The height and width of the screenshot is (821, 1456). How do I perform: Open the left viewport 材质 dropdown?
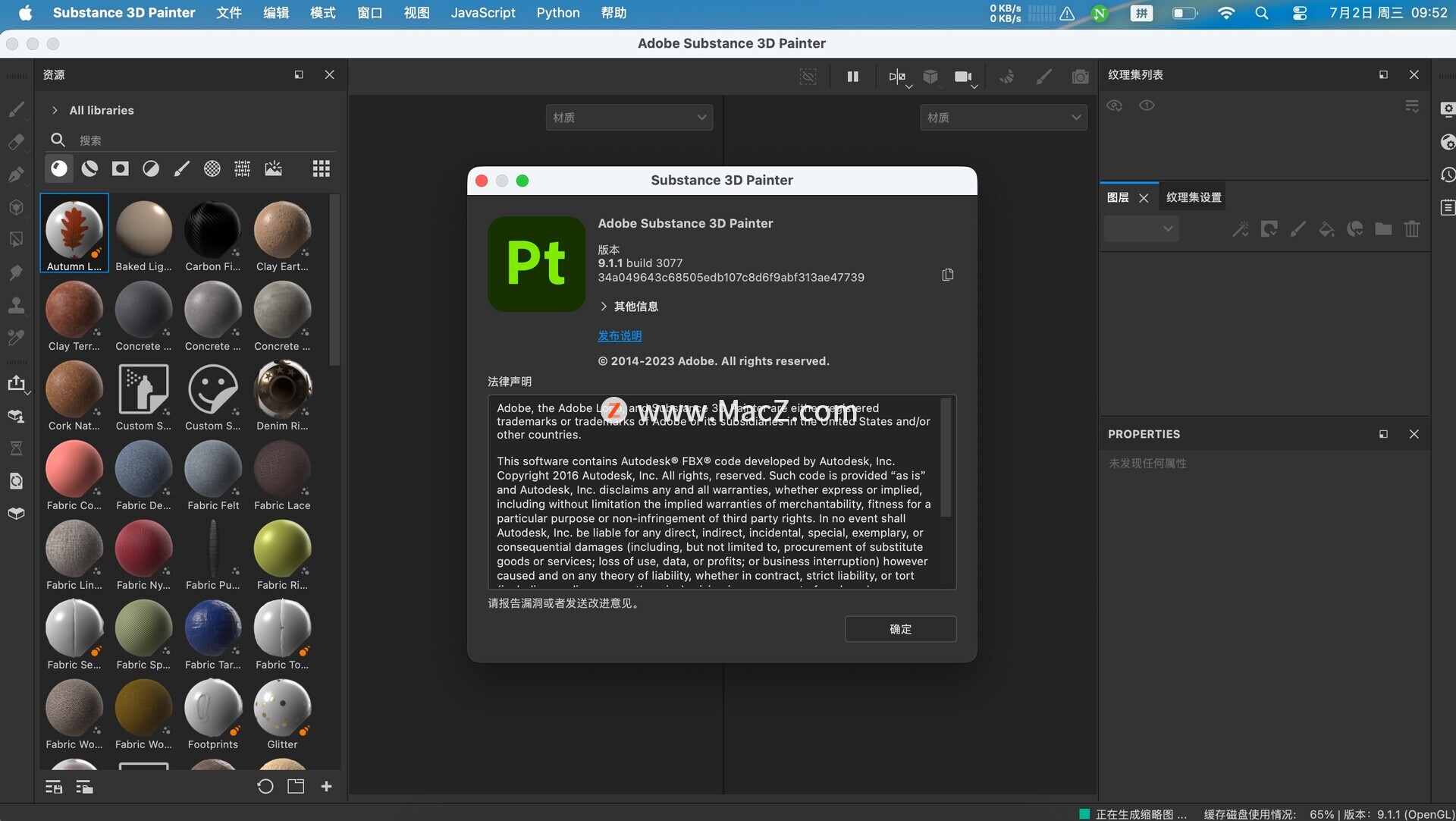coord(629,118)
